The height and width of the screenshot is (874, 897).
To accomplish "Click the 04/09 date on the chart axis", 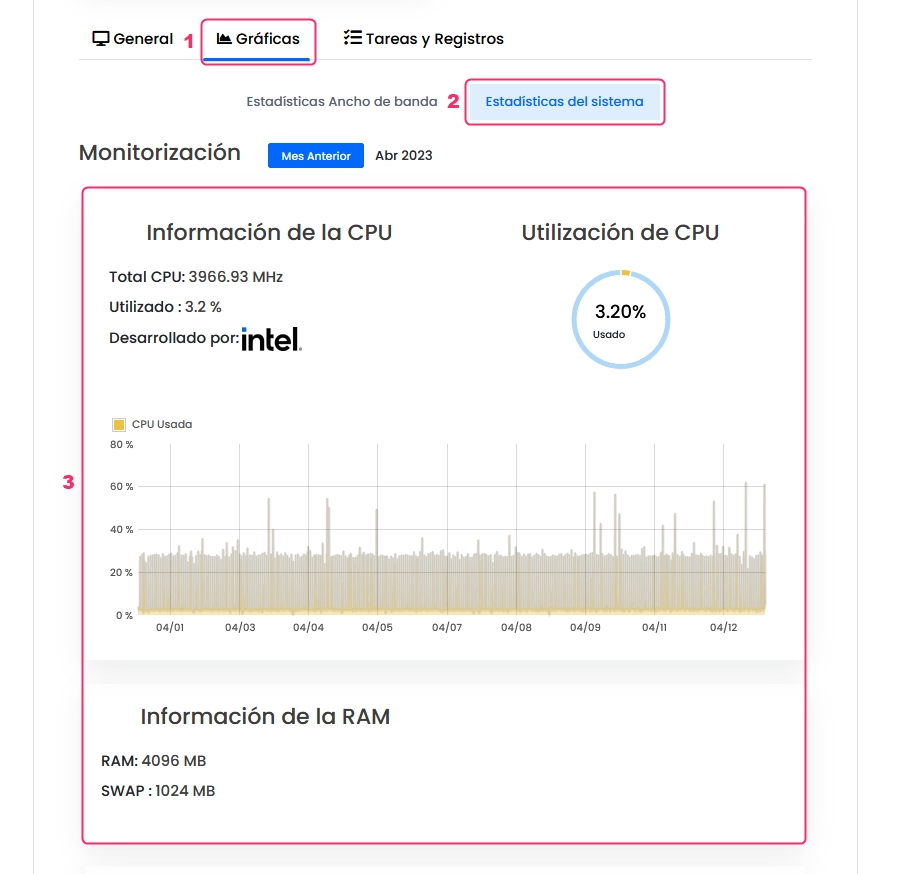I will tap(585, 628).
